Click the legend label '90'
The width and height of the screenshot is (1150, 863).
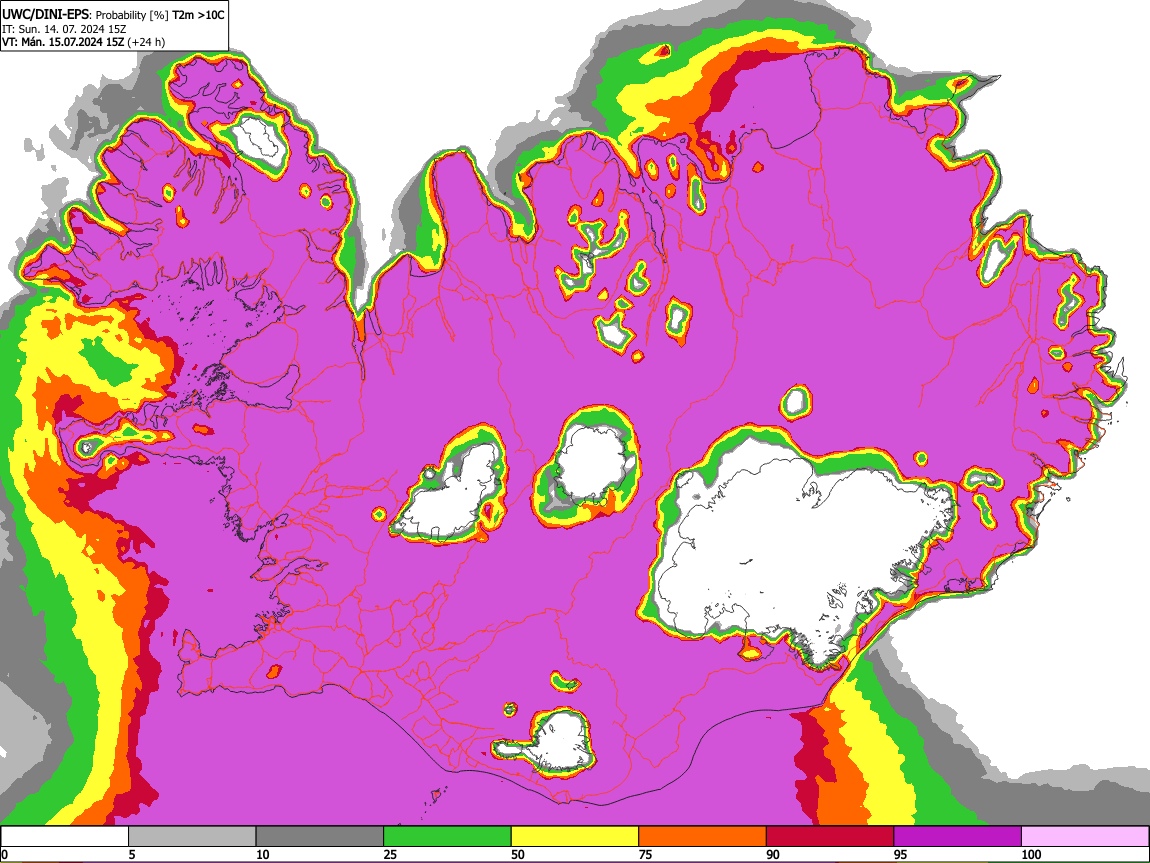tap(773, 854)
